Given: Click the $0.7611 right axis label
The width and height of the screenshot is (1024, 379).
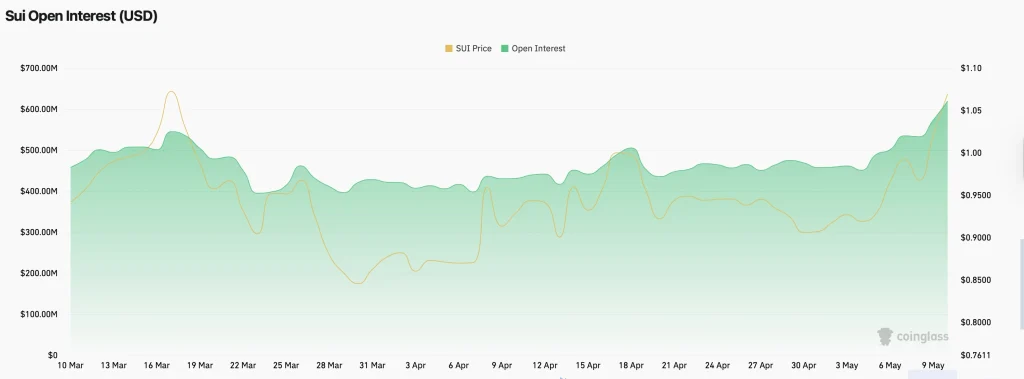Looking at the screenshot, I should coord(974,355).
